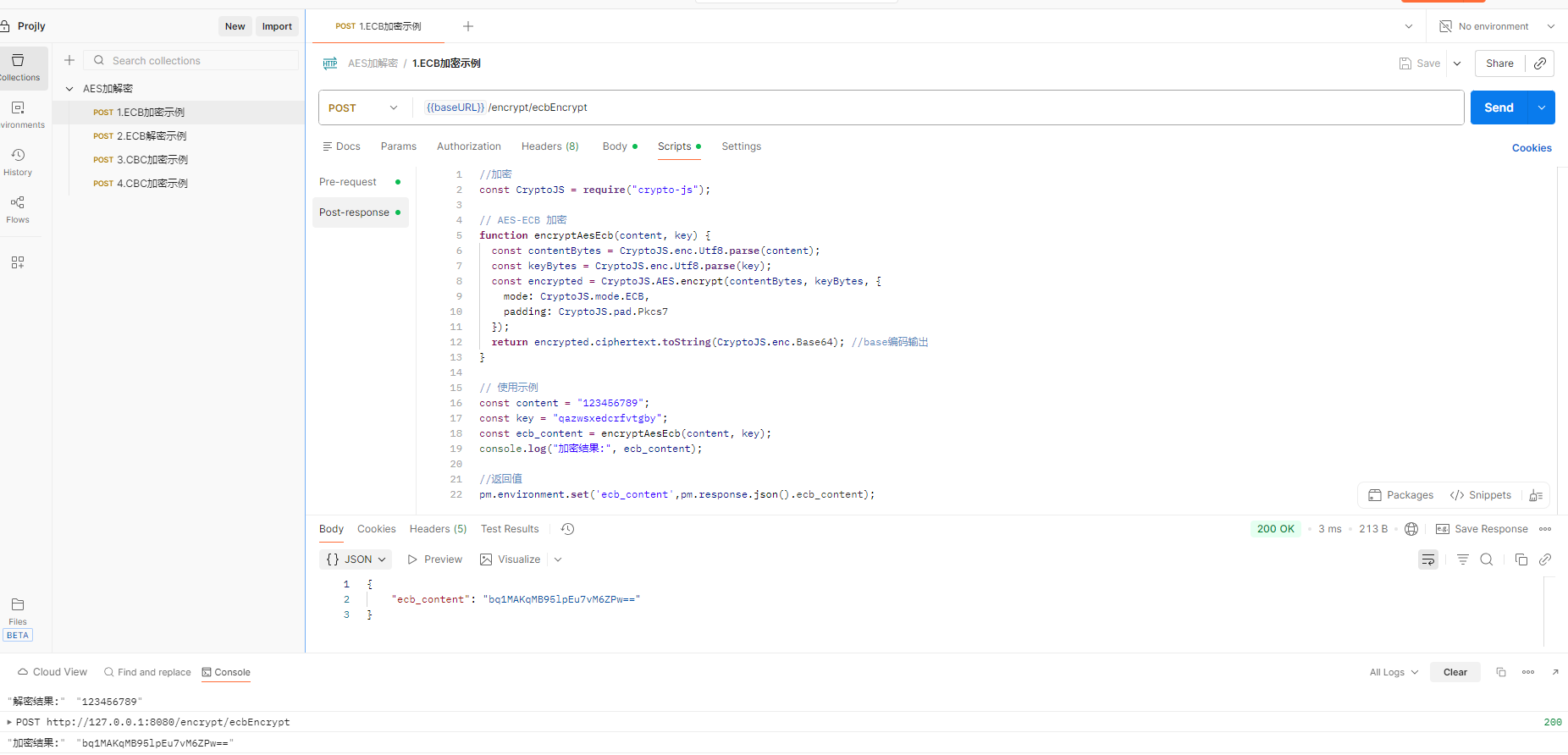Viewport: 1568px width, 755px height.
Task: Search within the response body
Action: click(x=1487, y=559)
